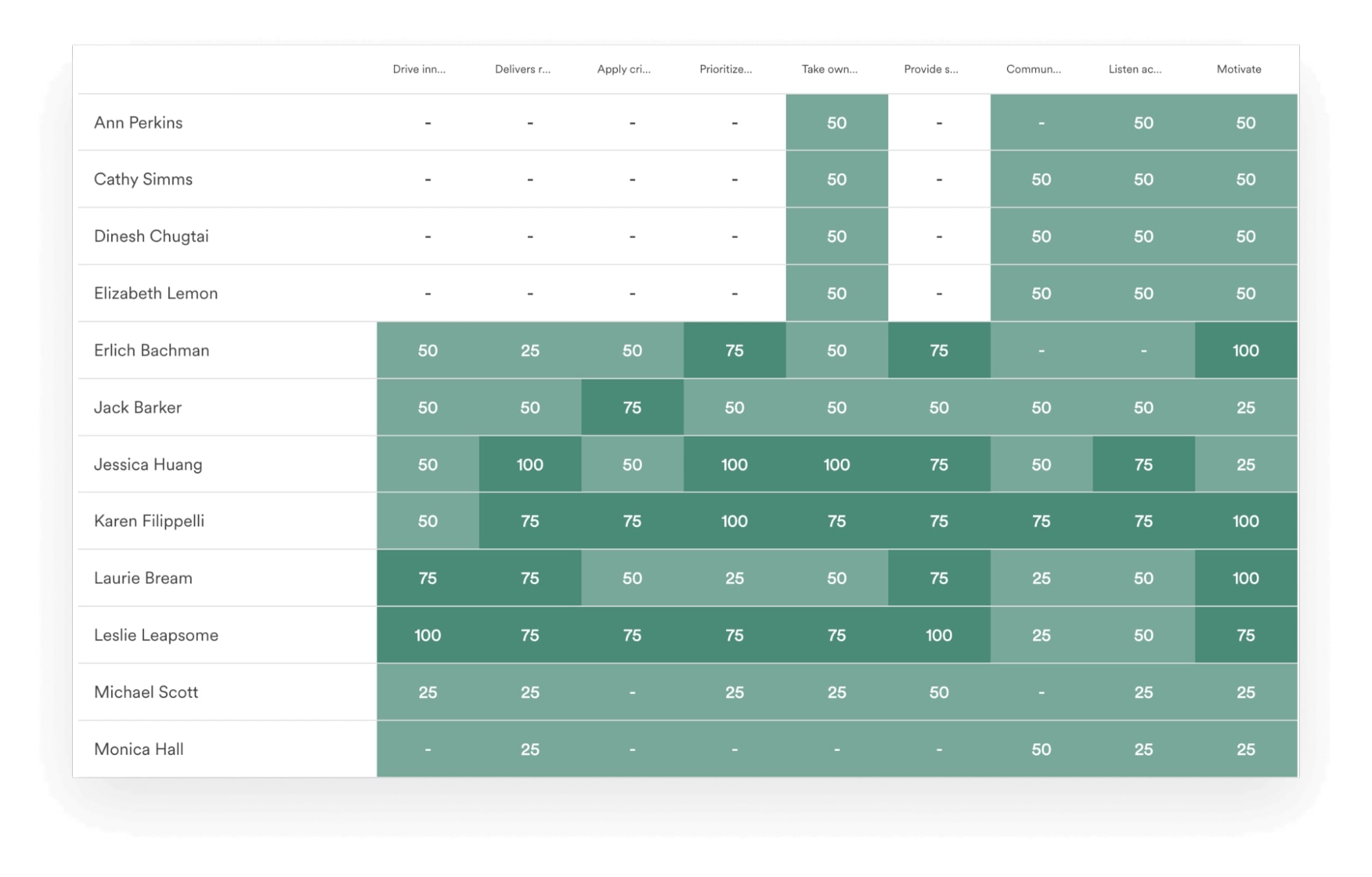Click the Prioritize... column header
The width and height of the screenshot is (1372, 877).
725,69
